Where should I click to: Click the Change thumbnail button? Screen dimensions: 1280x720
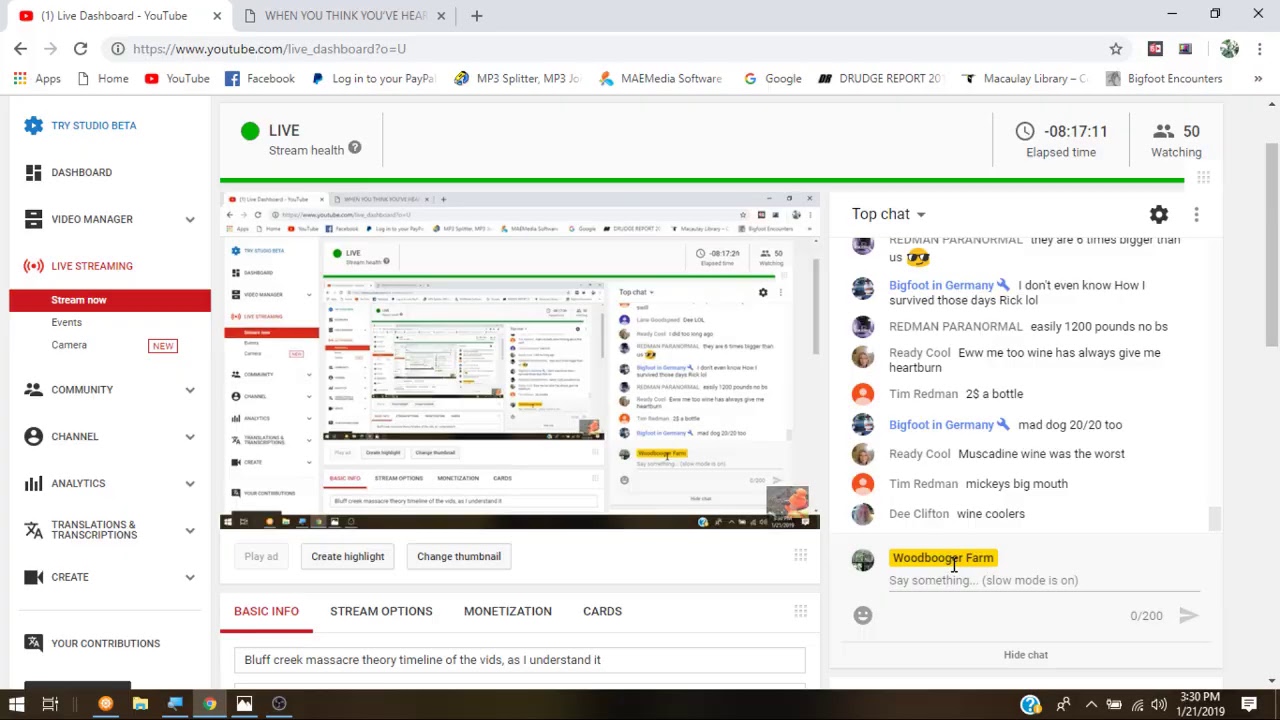click(459, 556)
